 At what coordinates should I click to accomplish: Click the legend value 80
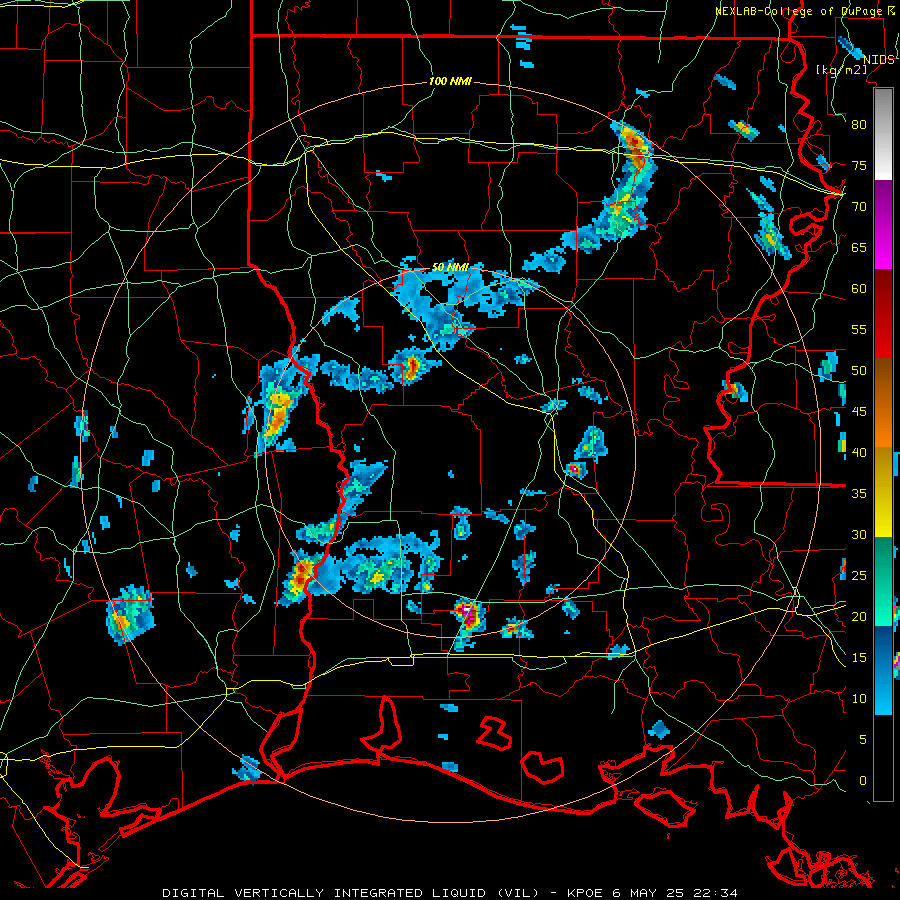click(859, 125)
